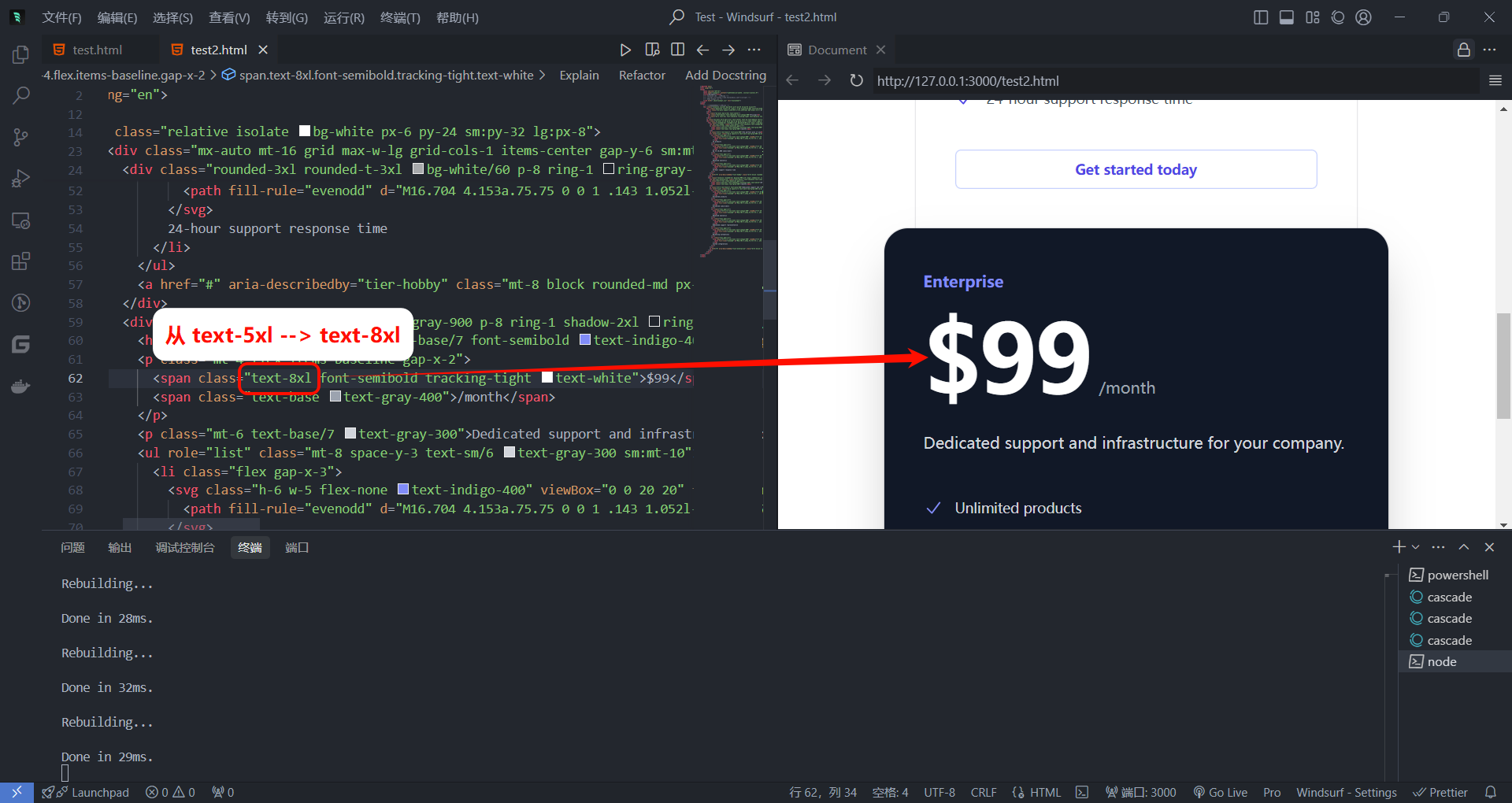The height and width of the screenshot is (803, 1512).
Task: Reload the browser preview page
Action: 856,80
